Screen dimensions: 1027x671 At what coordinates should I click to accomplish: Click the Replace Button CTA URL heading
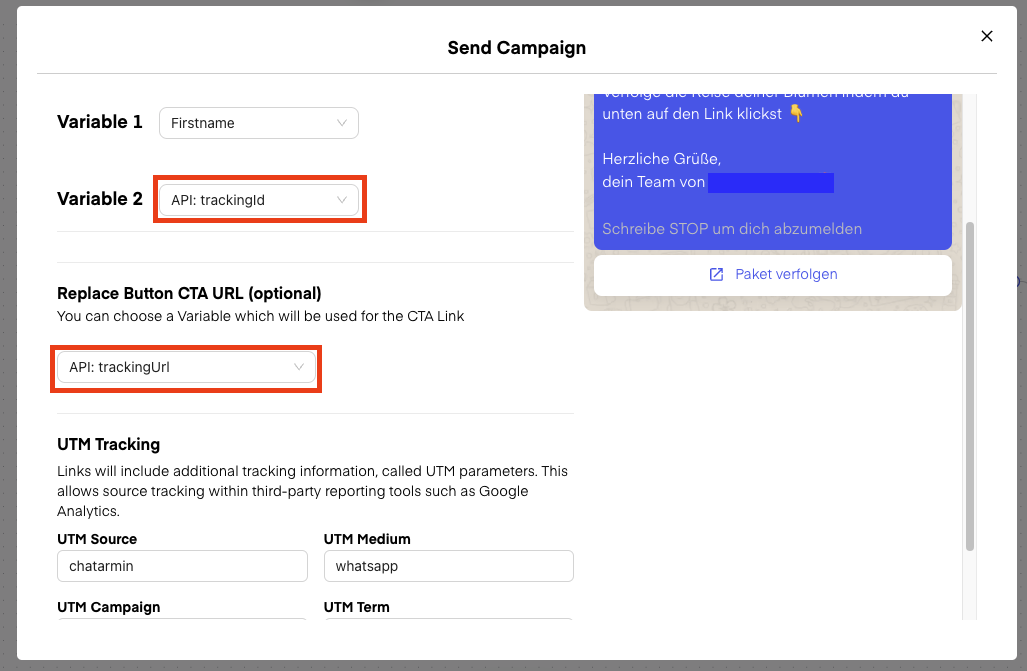189,293
